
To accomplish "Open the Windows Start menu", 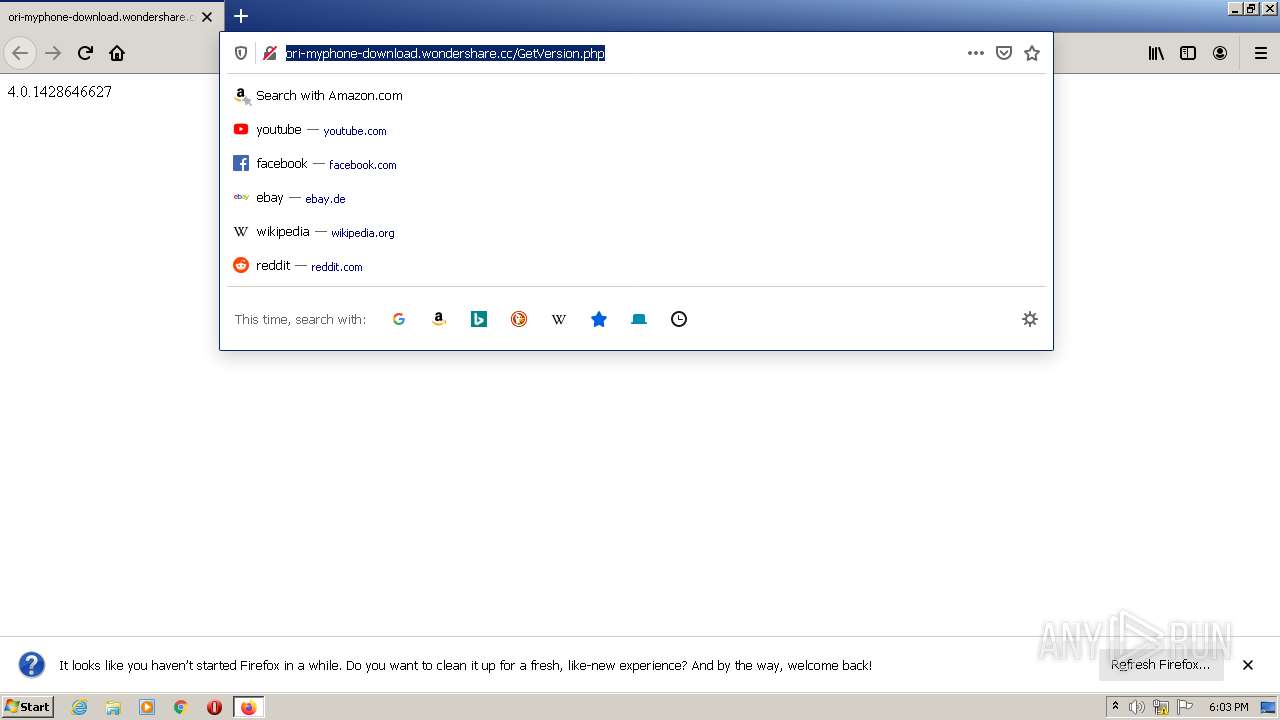I will 28,707.
